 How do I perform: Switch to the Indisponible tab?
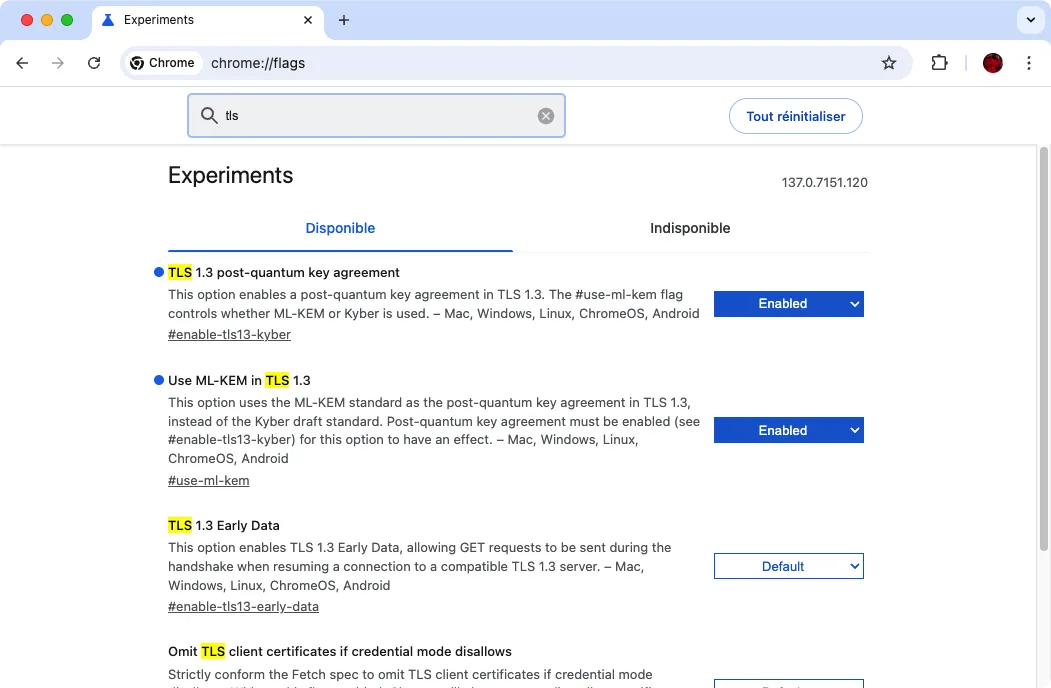point(690,228)
